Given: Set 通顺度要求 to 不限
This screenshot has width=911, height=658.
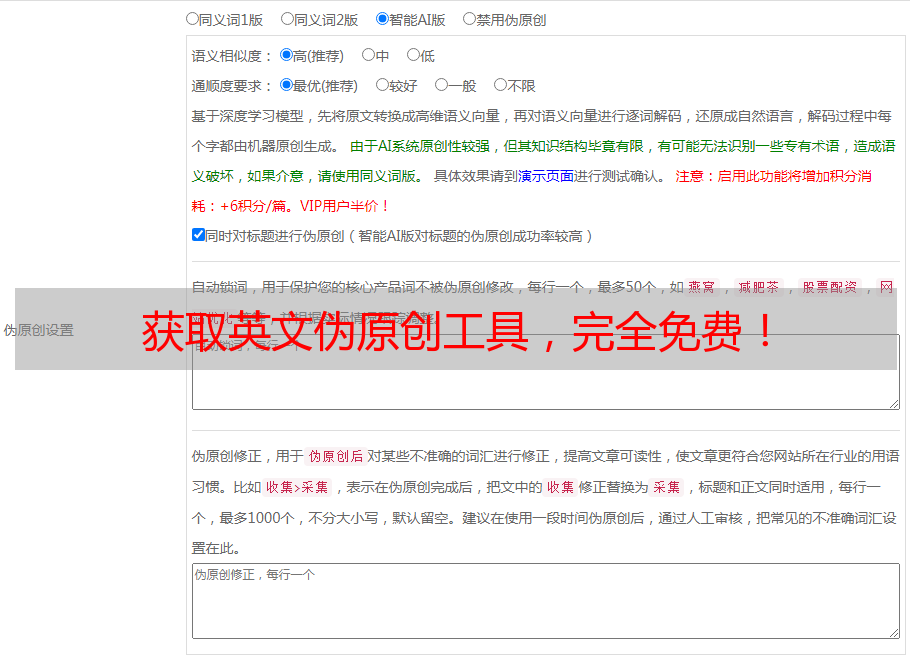Looking at the screenshot, I should 500,85.
